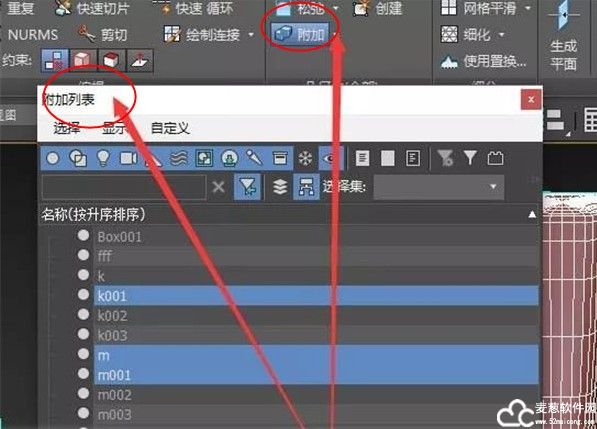Viewport: 597px width, 429px height.
Task: Toggle the lights filter bulb icon
Action: tap(103, 158)
